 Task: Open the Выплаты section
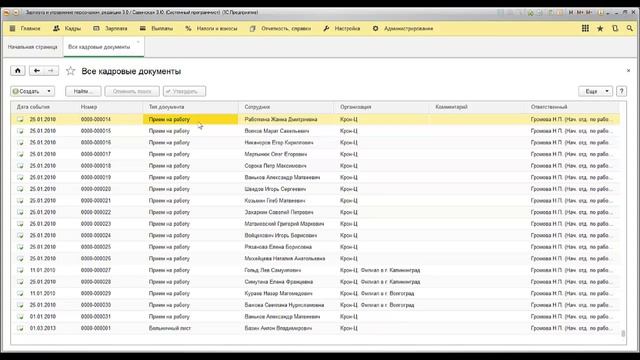click(x=157, y=29)
